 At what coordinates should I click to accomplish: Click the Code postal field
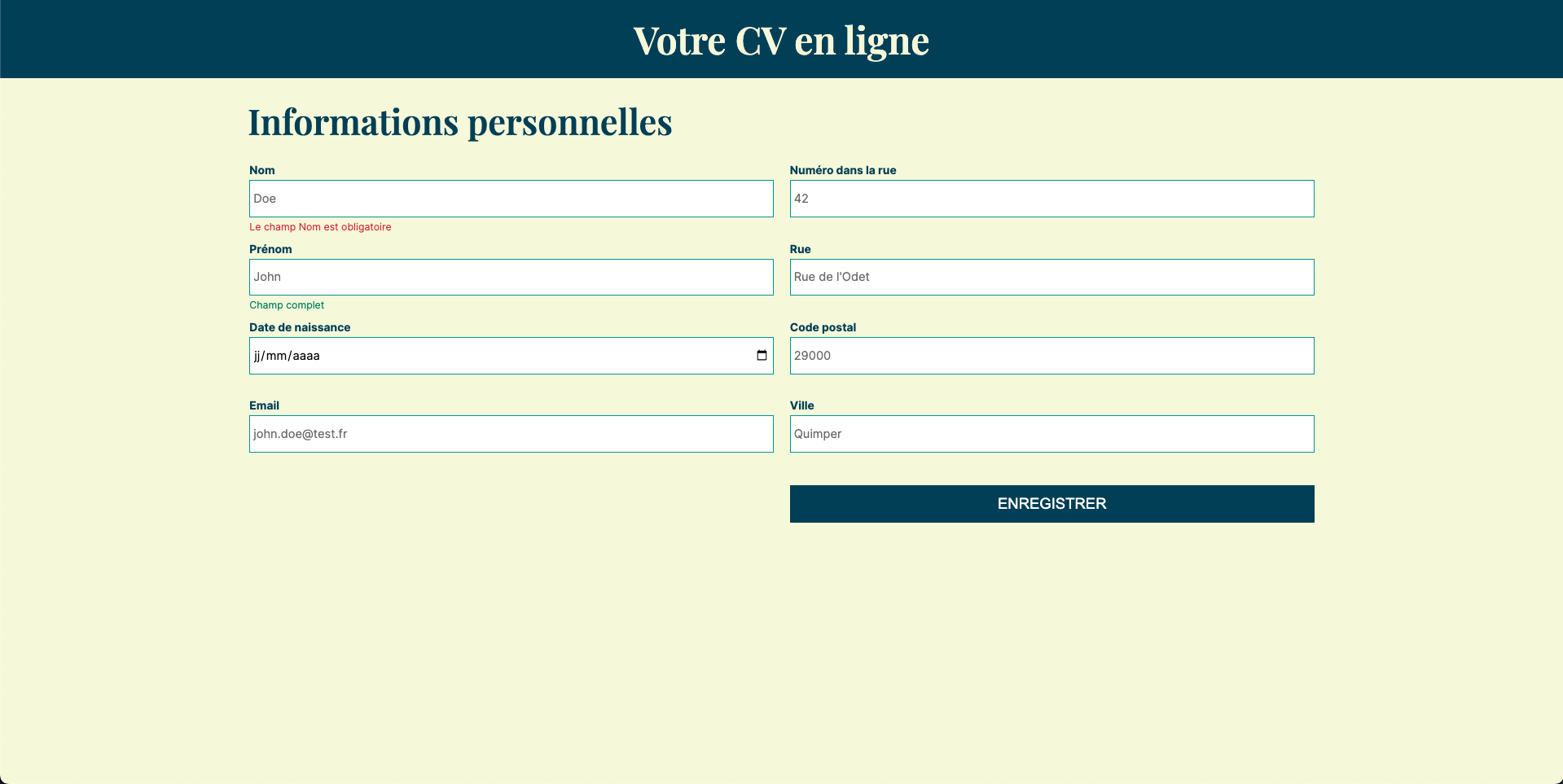point(1052,356)
